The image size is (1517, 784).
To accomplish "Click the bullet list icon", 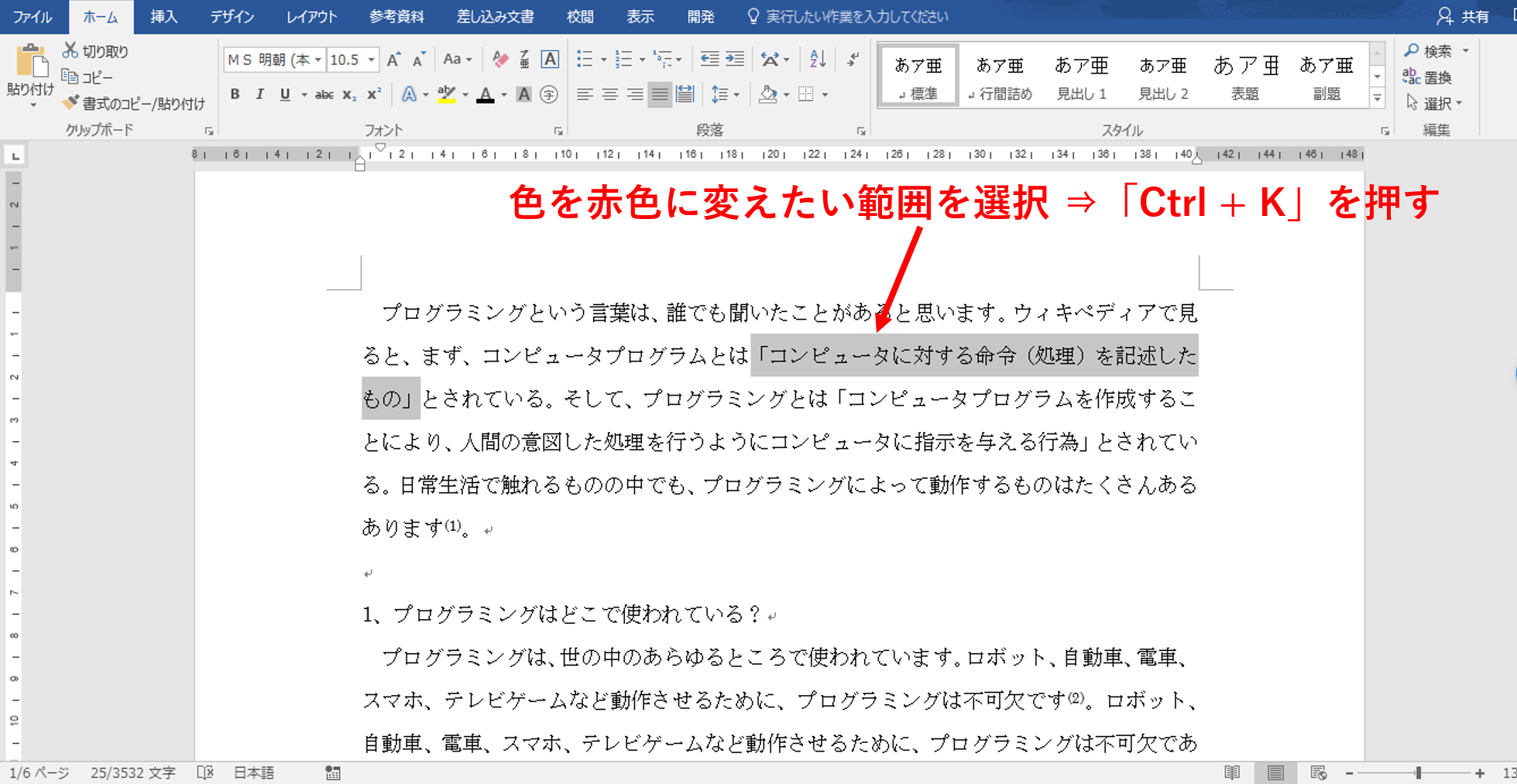I will pos(585,59).
